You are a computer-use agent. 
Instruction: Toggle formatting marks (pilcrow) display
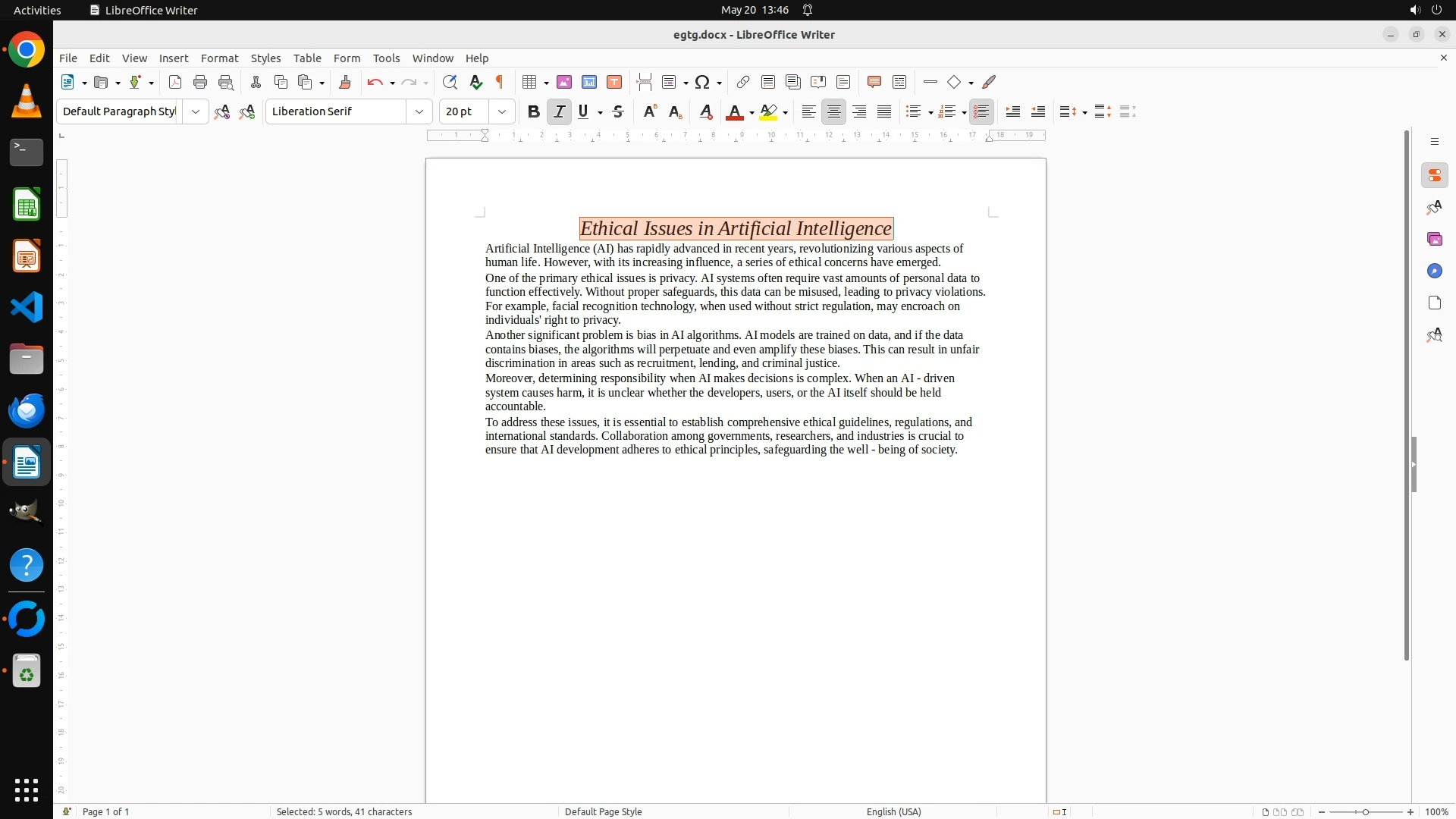pos(500,82)
